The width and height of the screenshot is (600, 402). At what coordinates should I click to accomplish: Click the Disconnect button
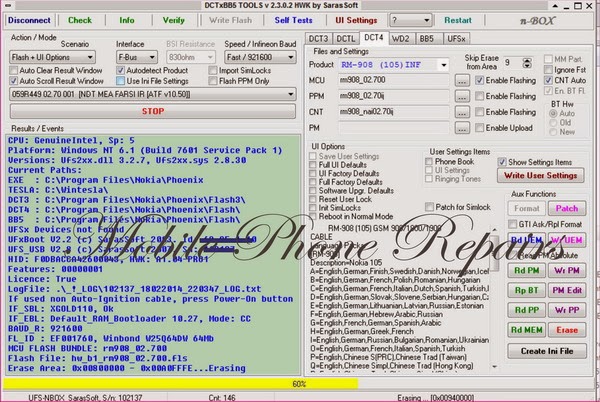(29, 20)
